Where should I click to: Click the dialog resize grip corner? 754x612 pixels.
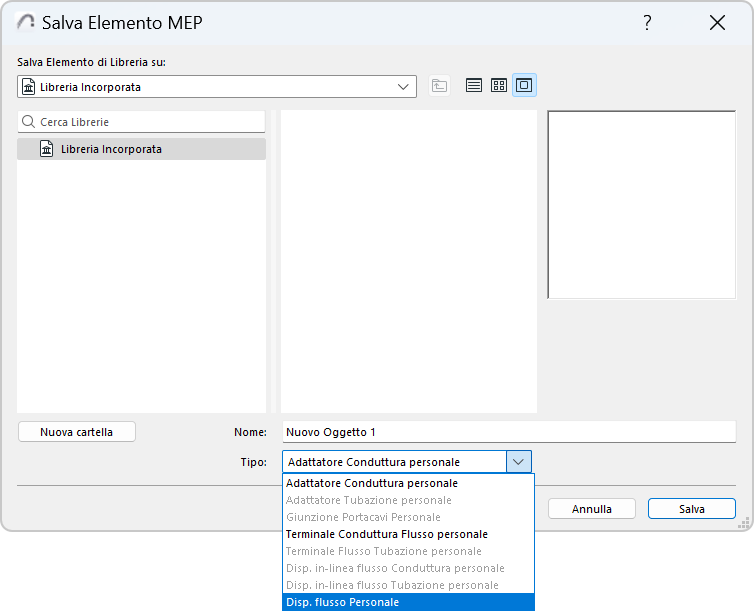(x=744, y=524)
